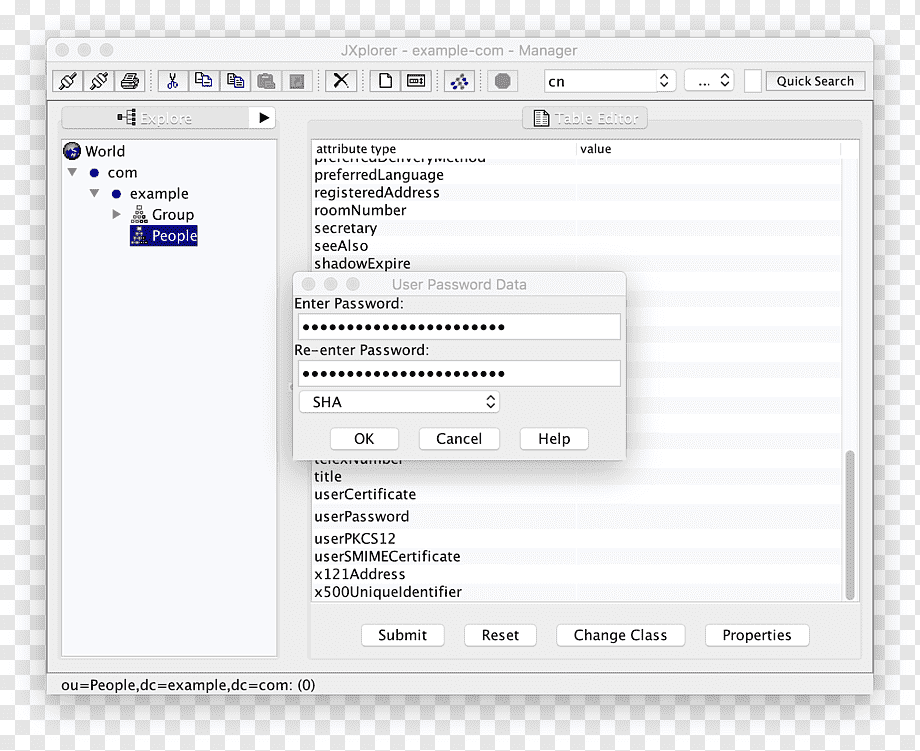Click the Re-enter Password field
920x751 pixels.
click(459, 374)
